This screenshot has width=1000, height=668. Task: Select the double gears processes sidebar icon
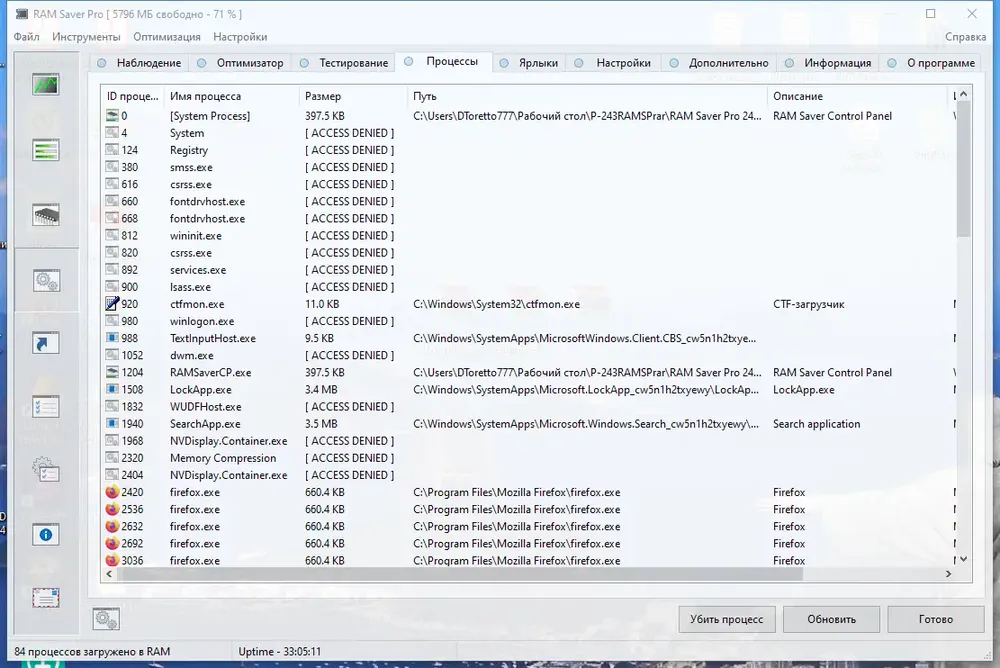46,280
